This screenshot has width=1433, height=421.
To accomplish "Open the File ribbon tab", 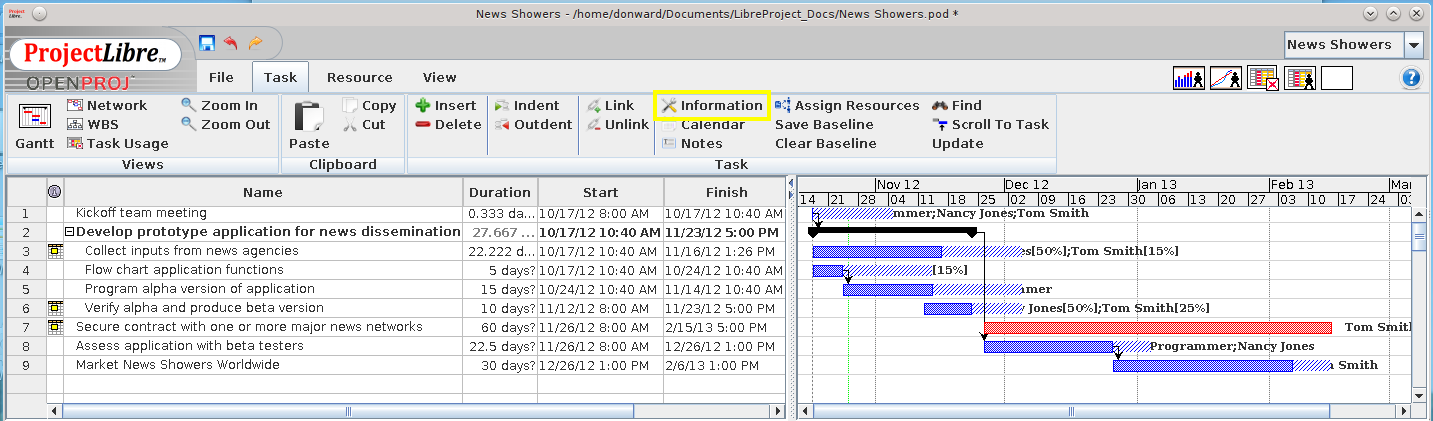I will coord(221,77).
